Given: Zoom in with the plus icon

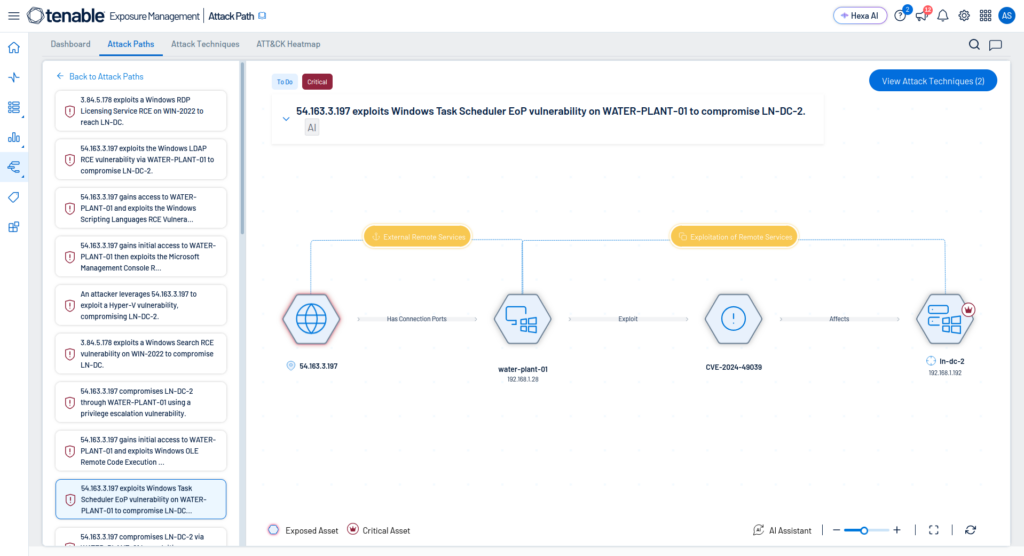Looking at the screenshot, I should (x=897, y=530).
